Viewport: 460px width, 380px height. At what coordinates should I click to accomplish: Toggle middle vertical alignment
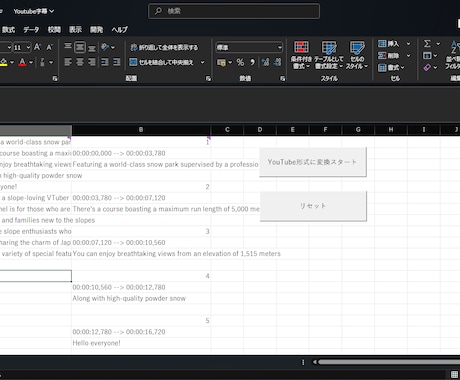[x=80, y=47]
